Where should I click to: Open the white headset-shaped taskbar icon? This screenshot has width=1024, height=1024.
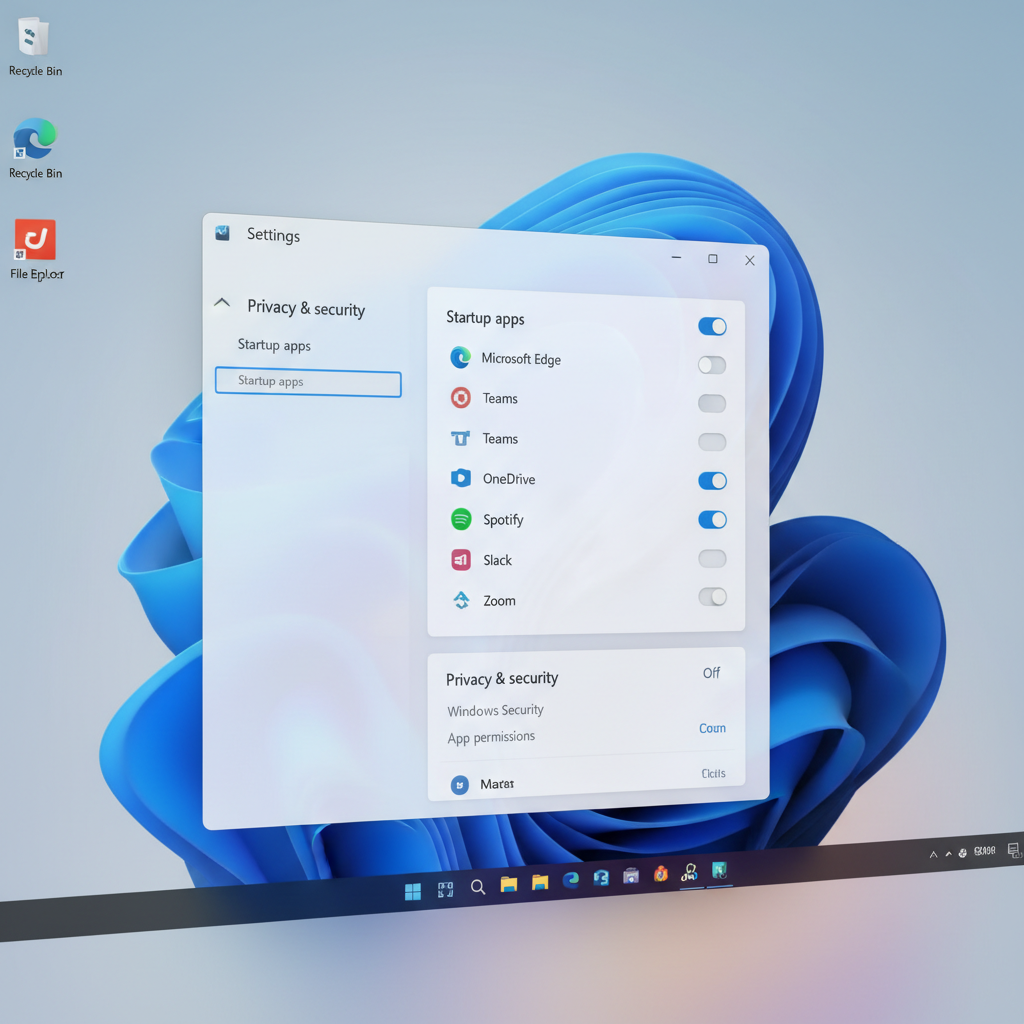690,872
